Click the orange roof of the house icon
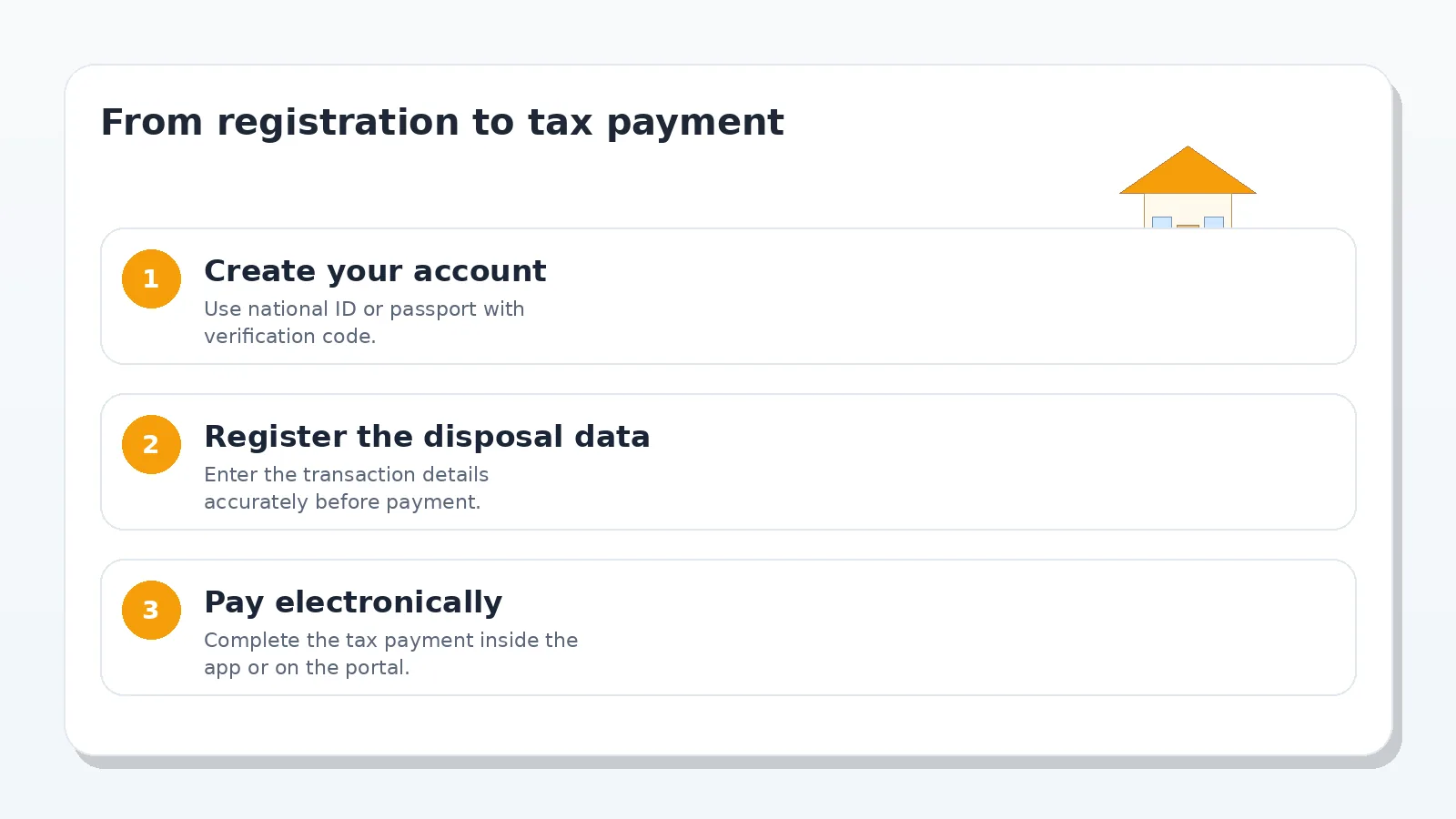This screenshot has width=1456, height=819. (1188, 174)
